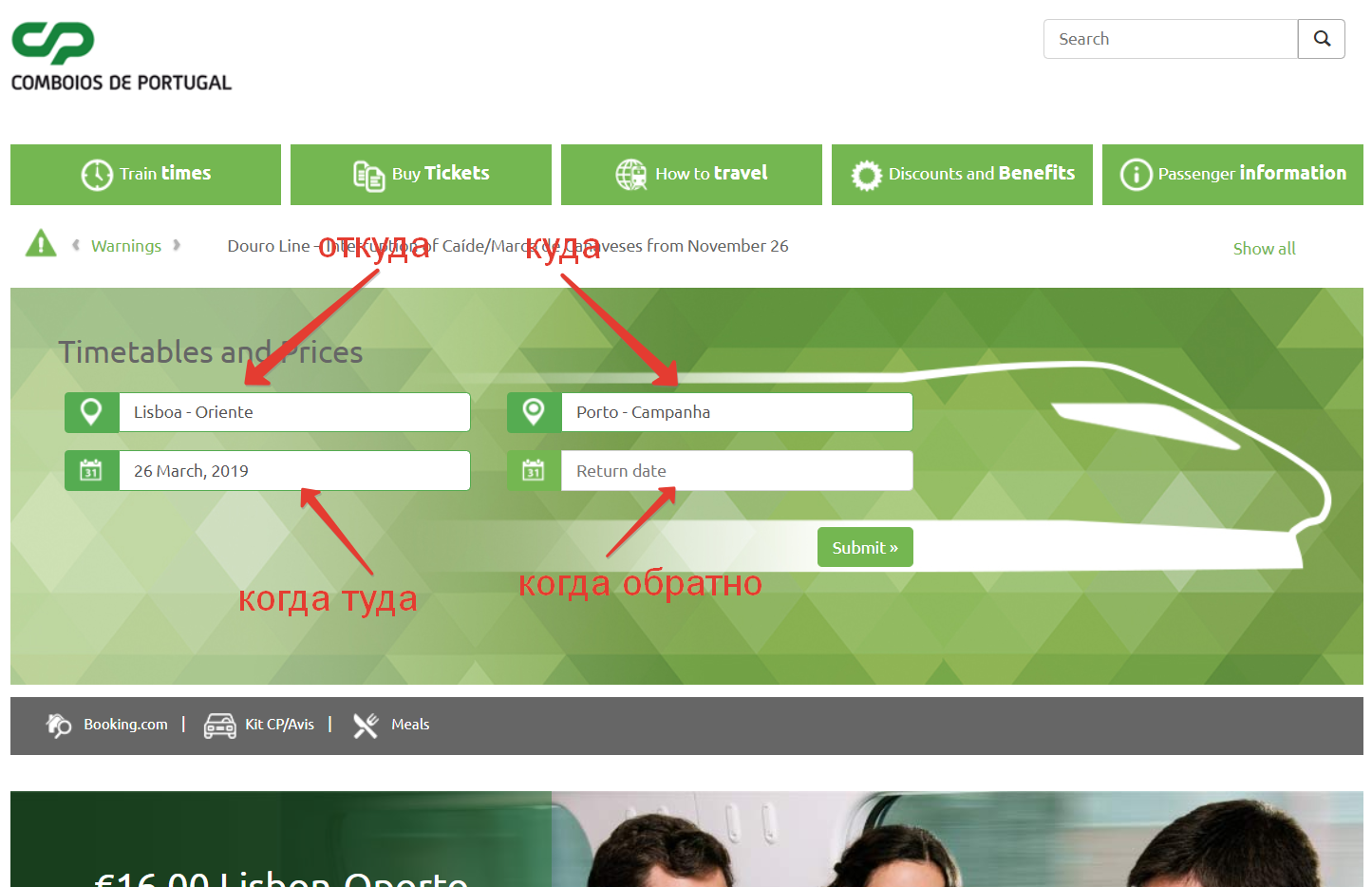Focus the Search input field
Viewport: 1372px width, 887px height.
coord(1171,39)
